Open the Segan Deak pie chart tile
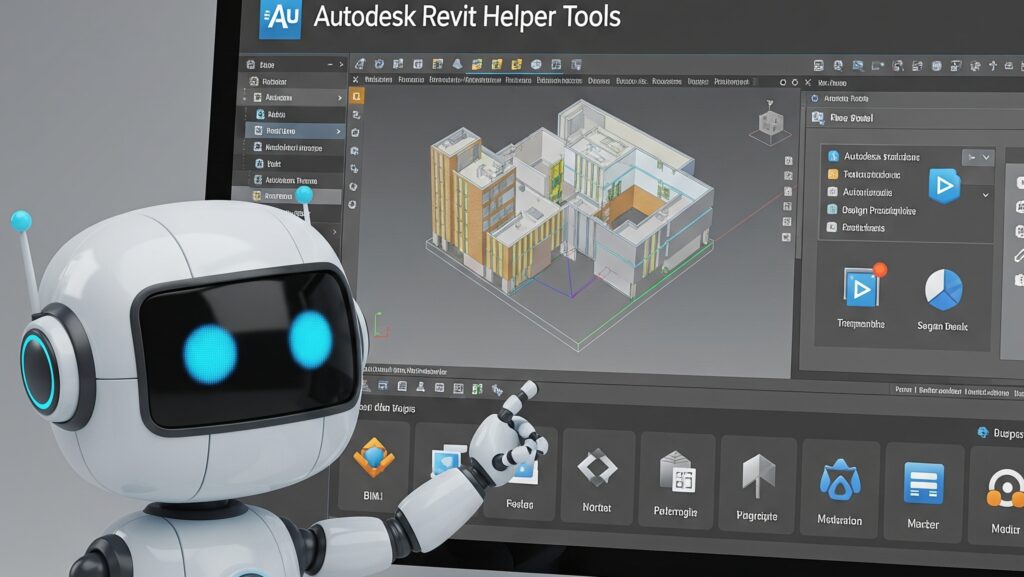This screenshot has width=1024, height=577. tap(943, 299)
